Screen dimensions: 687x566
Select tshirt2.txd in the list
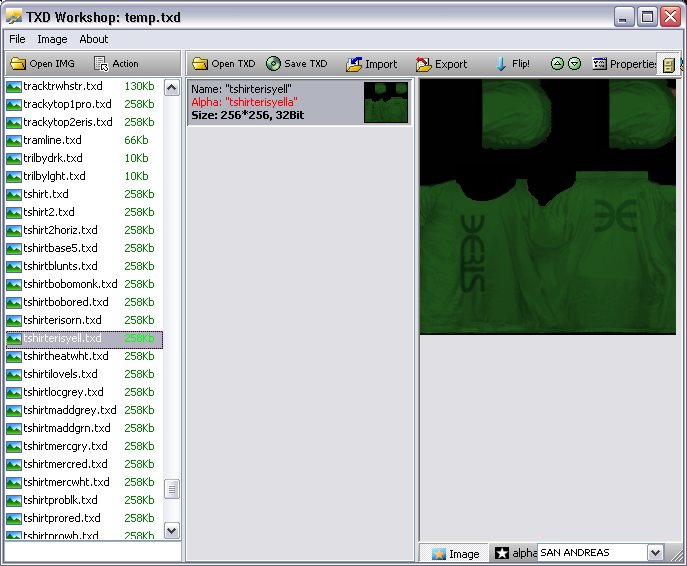[84, 212]
